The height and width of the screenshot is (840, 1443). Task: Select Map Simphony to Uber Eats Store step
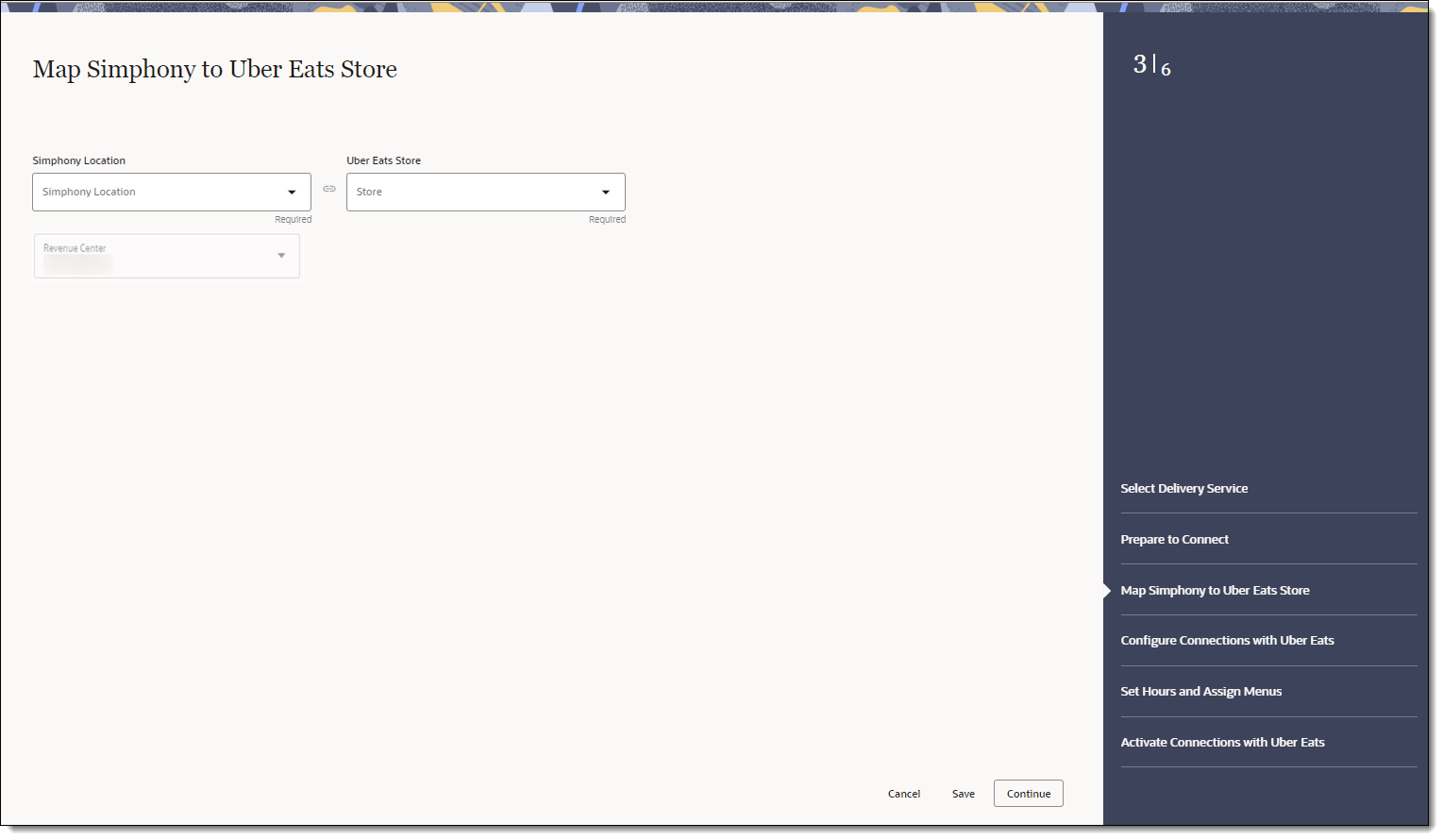coord(1216,590)
